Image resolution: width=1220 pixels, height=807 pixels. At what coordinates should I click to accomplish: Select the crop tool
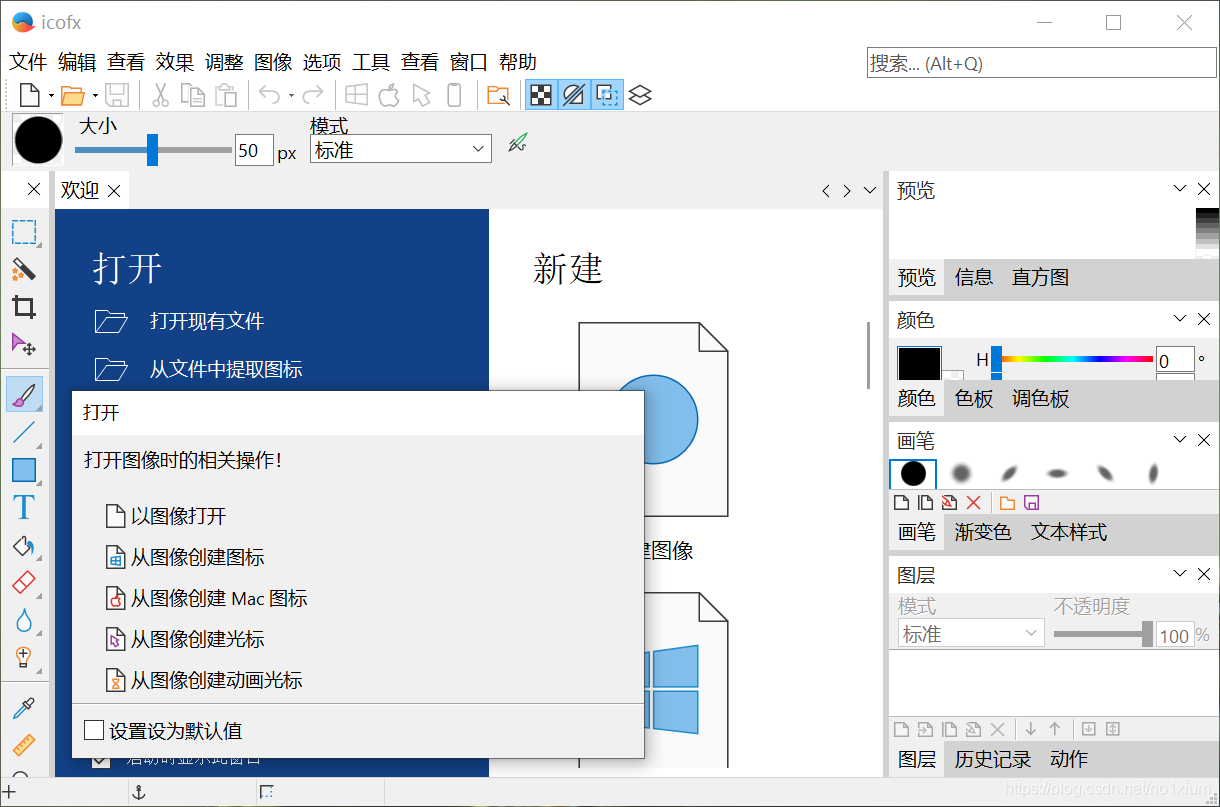point(24,306)
